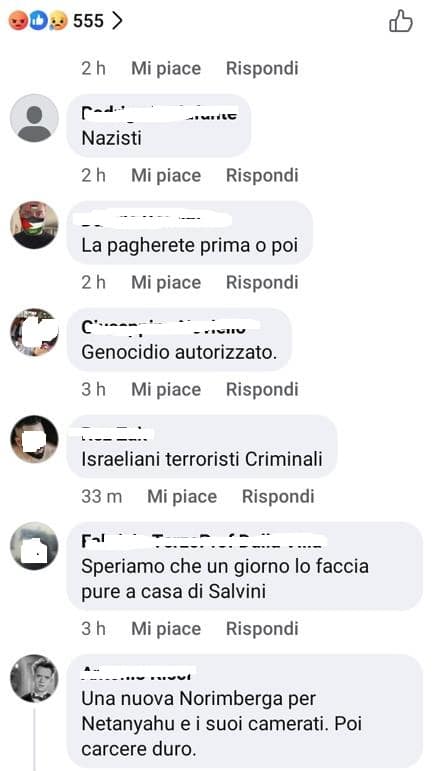The image size is (435, 771).
Task: Reply to the "Israeliani terroristi Criminali" comment
Action: [x=278, y=497]
